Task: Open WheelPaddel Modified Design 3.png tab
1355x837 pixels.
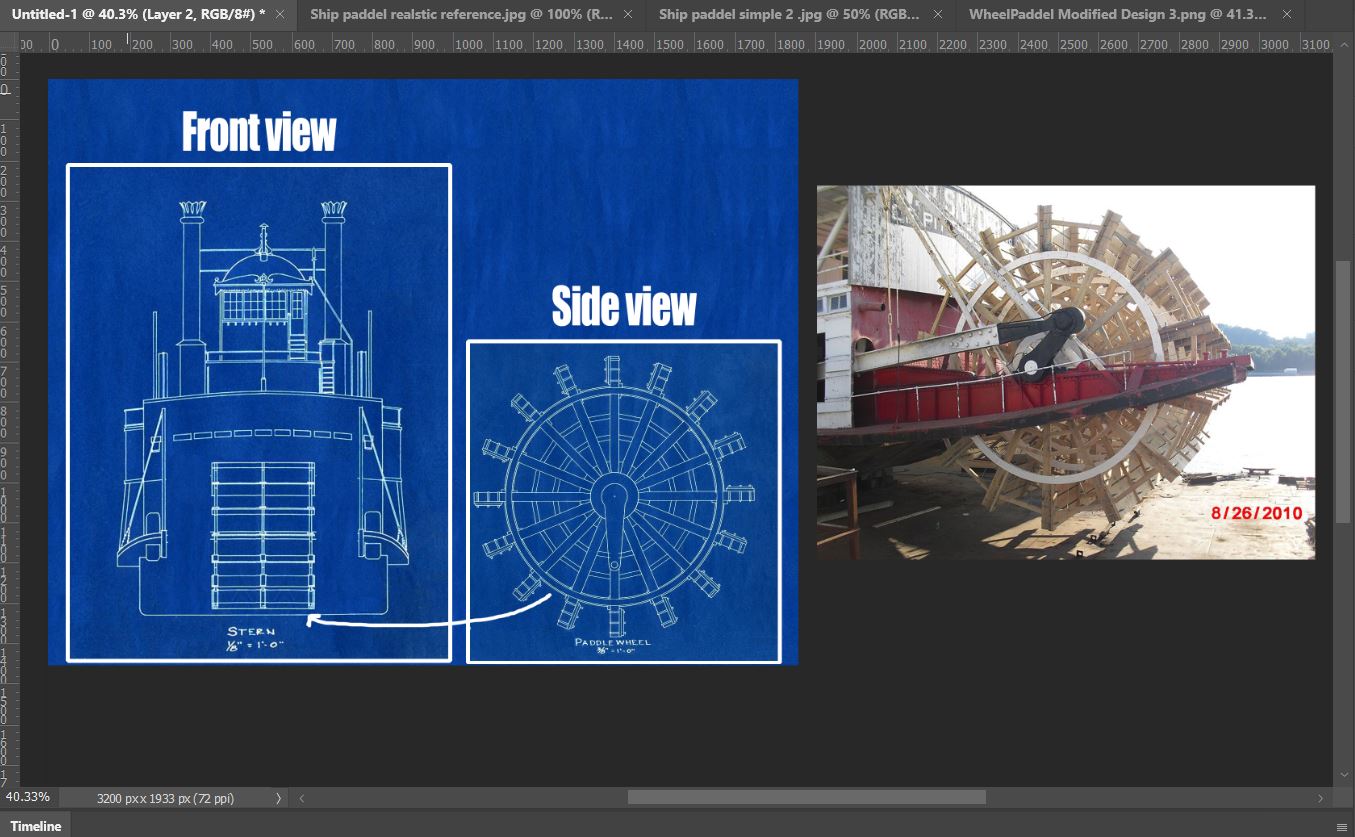Action: coord(1117,15)
